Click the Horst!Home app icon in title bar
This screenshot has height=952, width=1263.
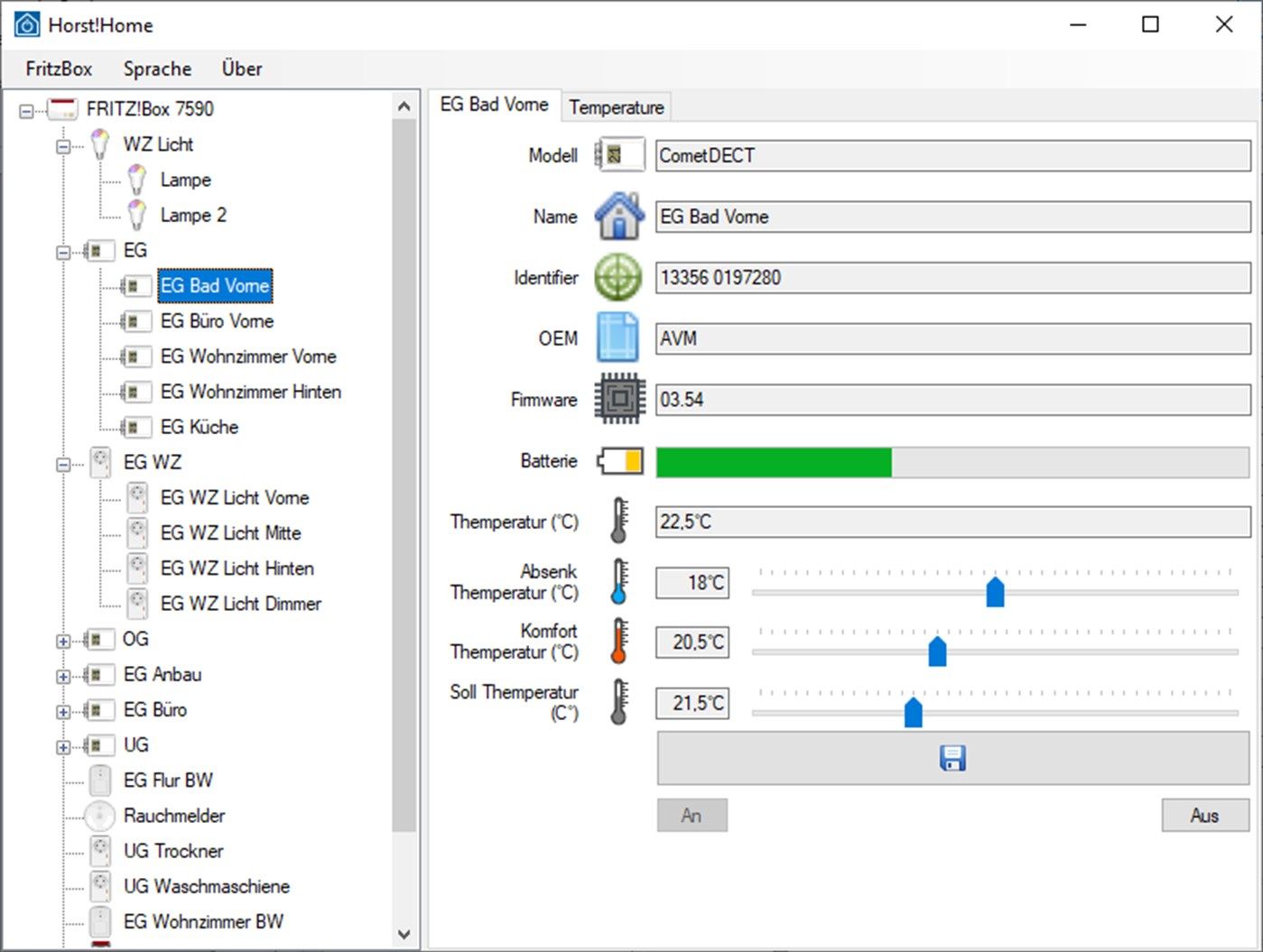pos(27,24)
